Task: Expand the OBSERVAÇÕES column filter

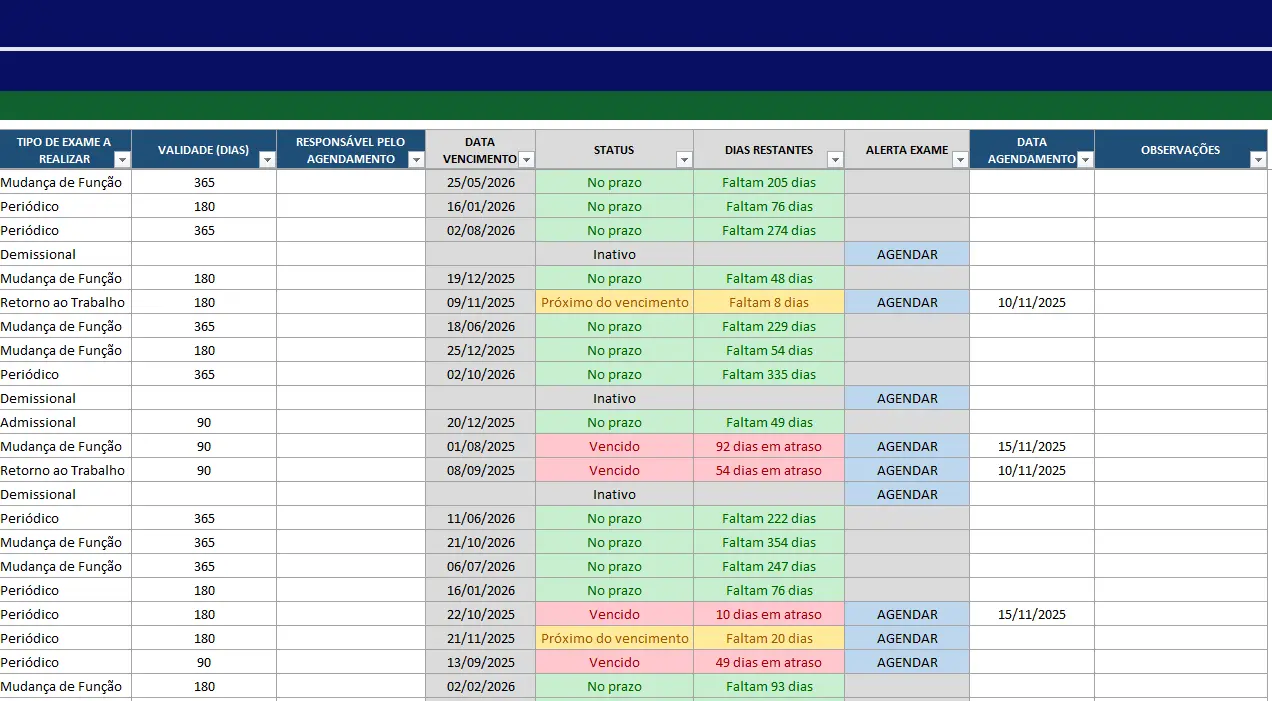Action: [1258, 160]
